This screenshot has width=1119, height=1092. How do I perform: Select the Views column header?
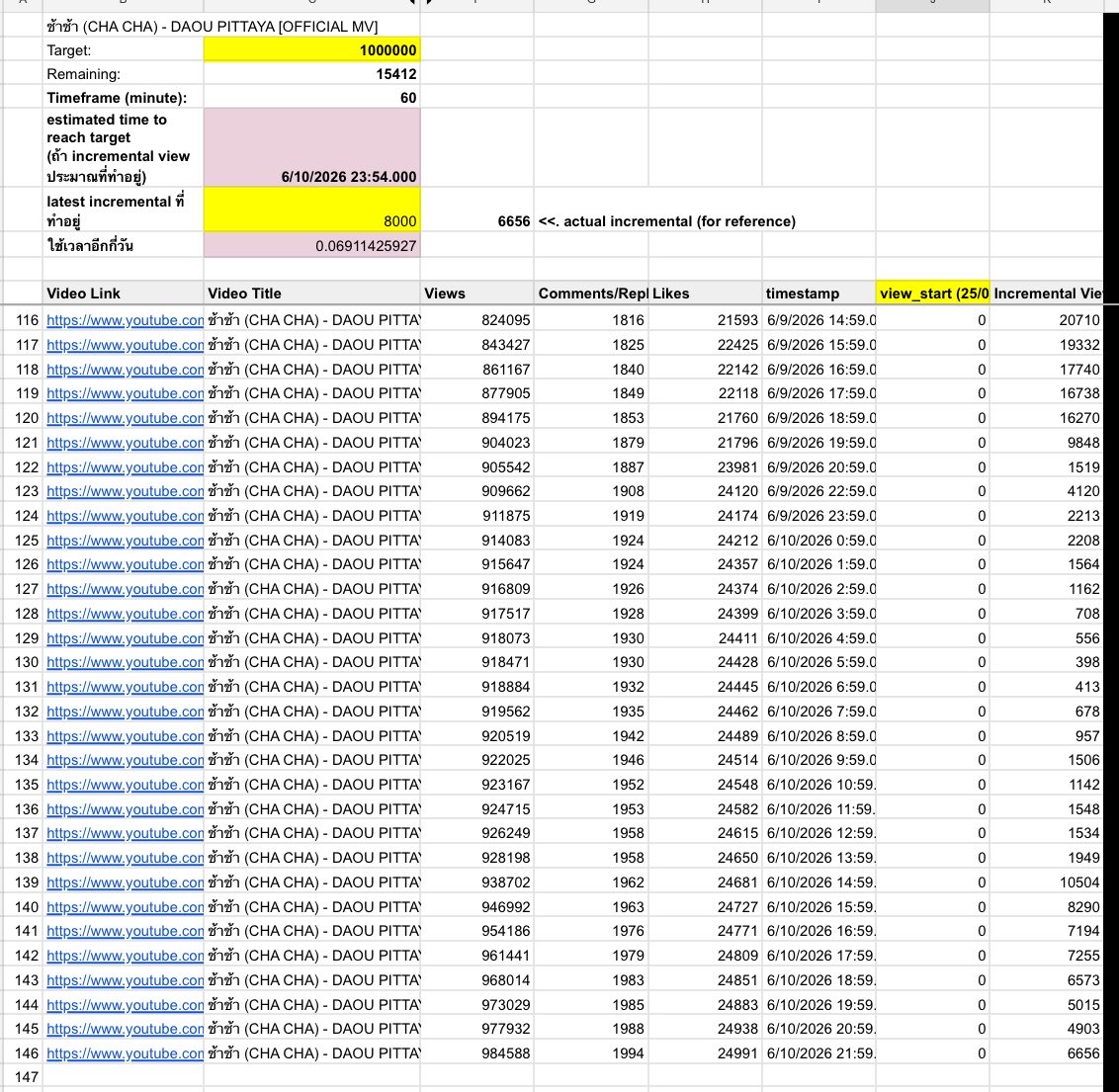[x=477, y=294]
